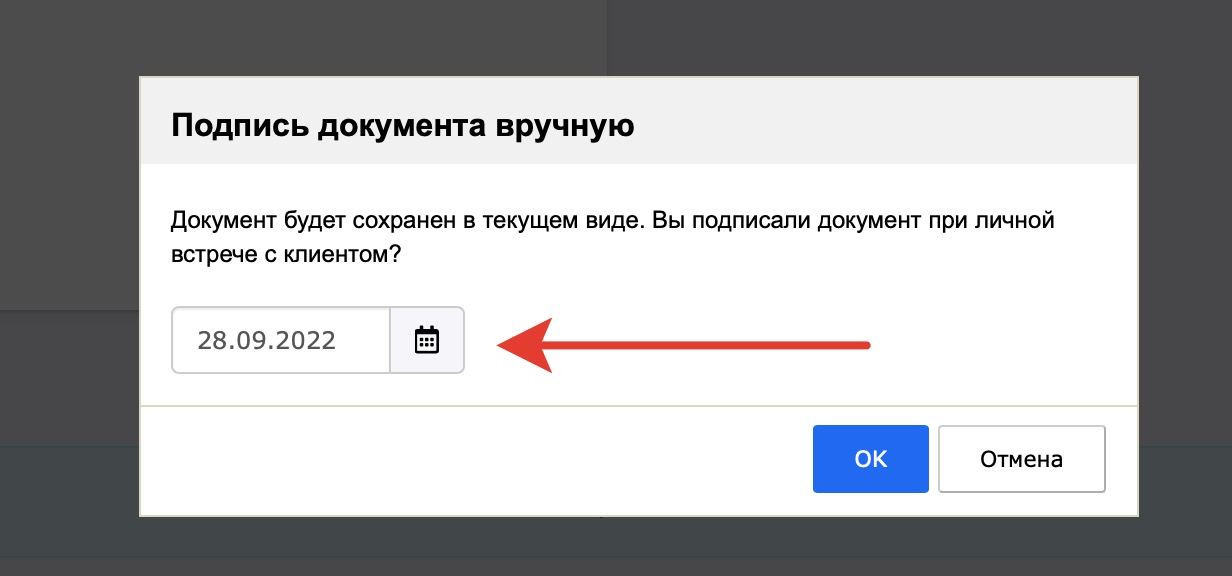Viewport: 1232px width, 576px height.
Task: Click the dialog title Подпись документа вручную
Action: click(403, 126)
